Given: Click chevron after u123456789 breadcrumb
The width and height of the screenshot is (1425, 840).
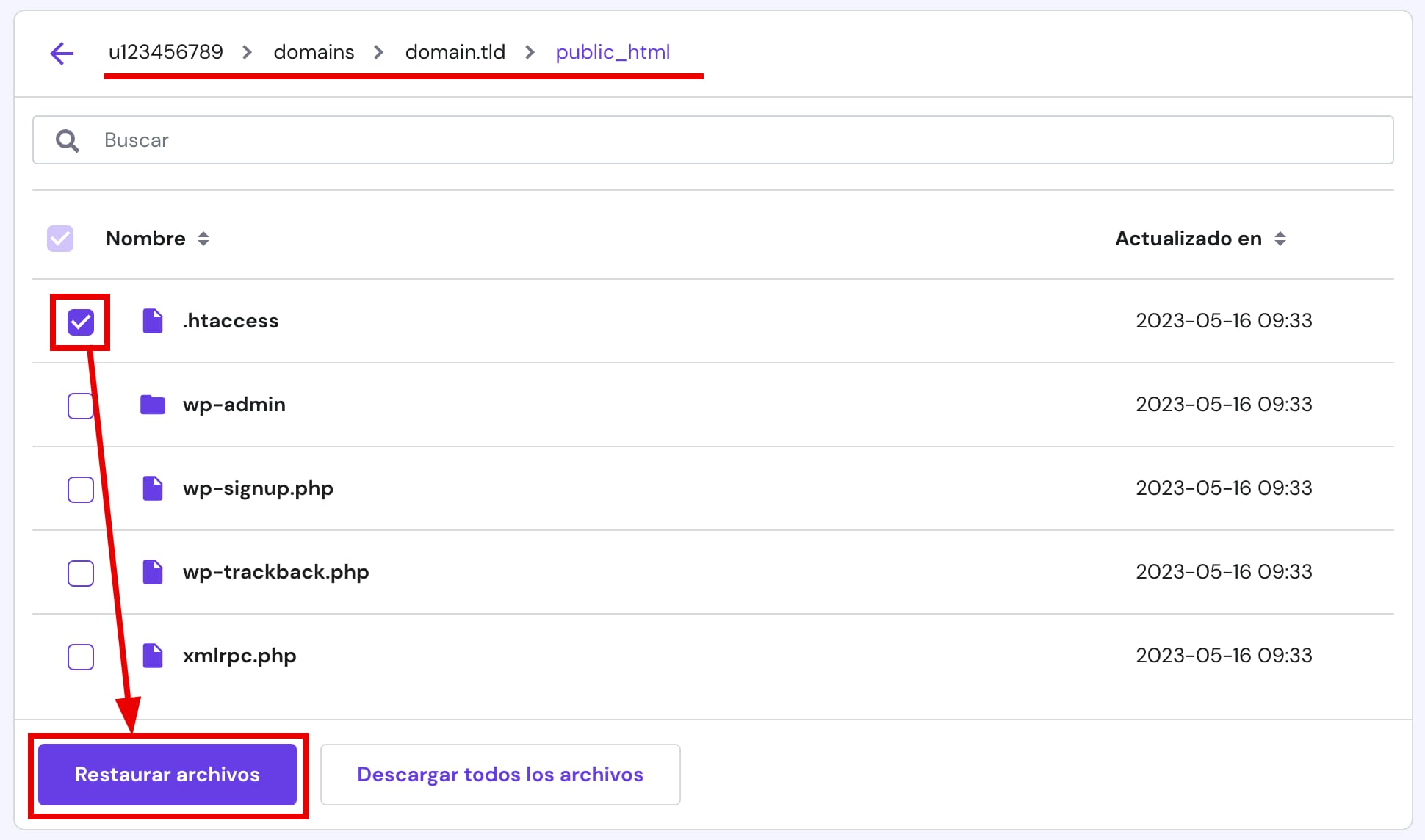Looking at the screenshot, I should 248,53.
